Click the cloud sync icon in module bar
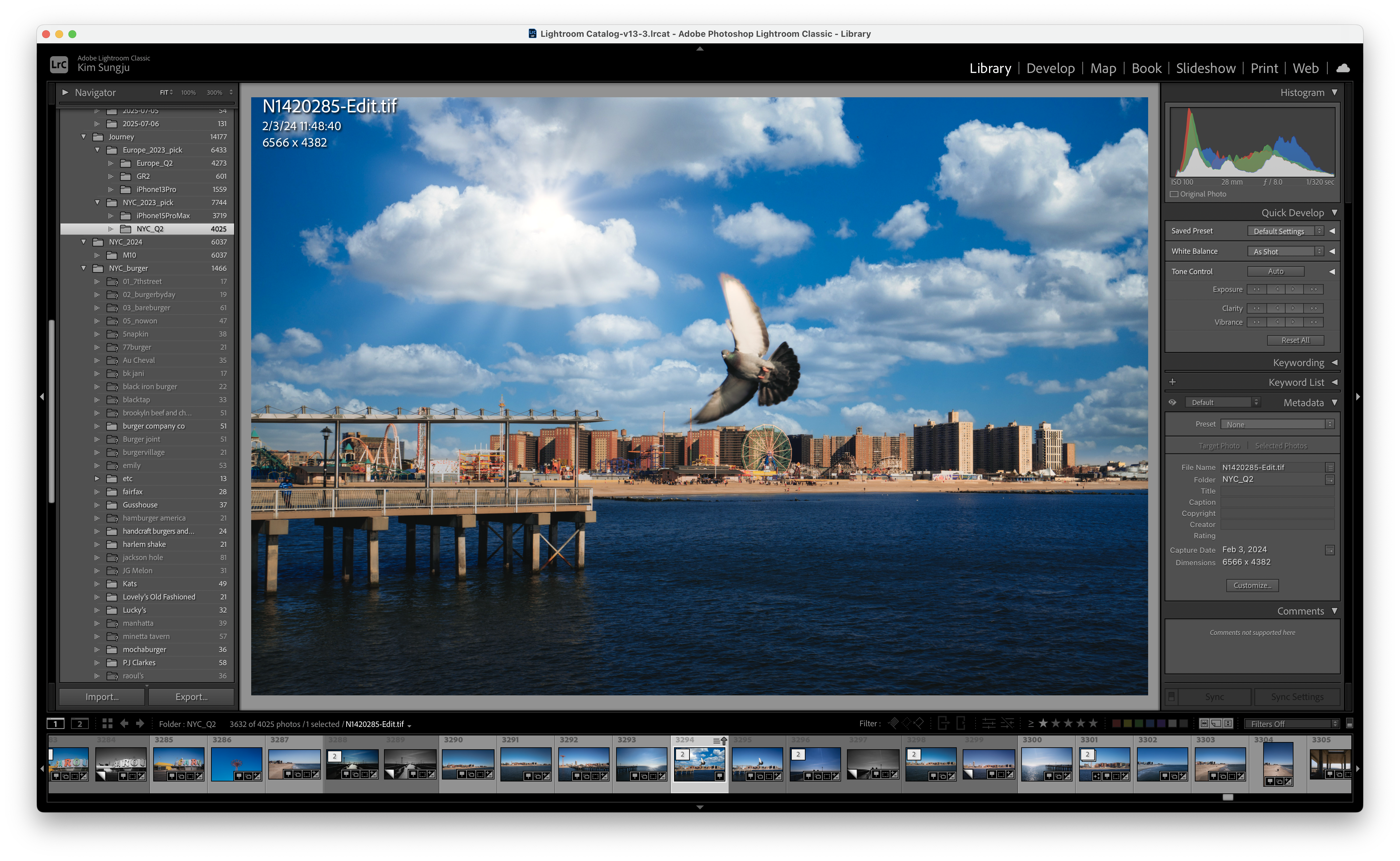The width and height of the screenshot is (1400, 861). pyautogui.click(x=1342, y=68)
